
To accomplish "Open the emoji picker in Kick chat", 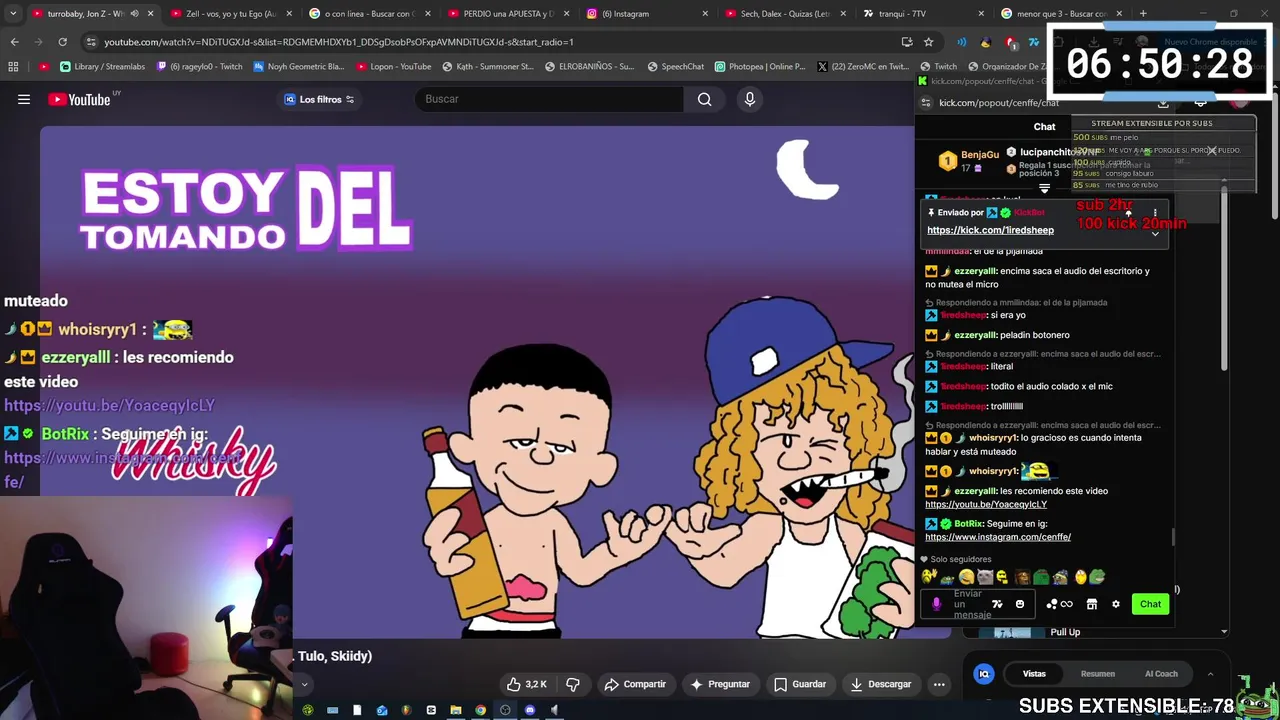I will coord(1020,604).
